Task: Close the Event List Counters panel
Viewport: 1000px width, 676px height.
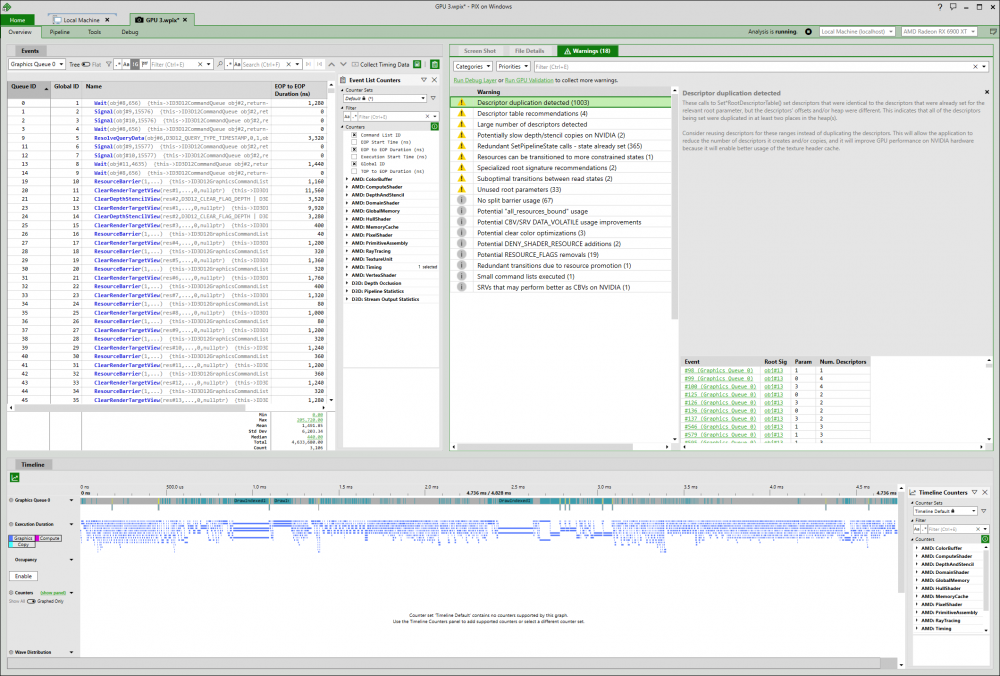Action: point(434,79)
